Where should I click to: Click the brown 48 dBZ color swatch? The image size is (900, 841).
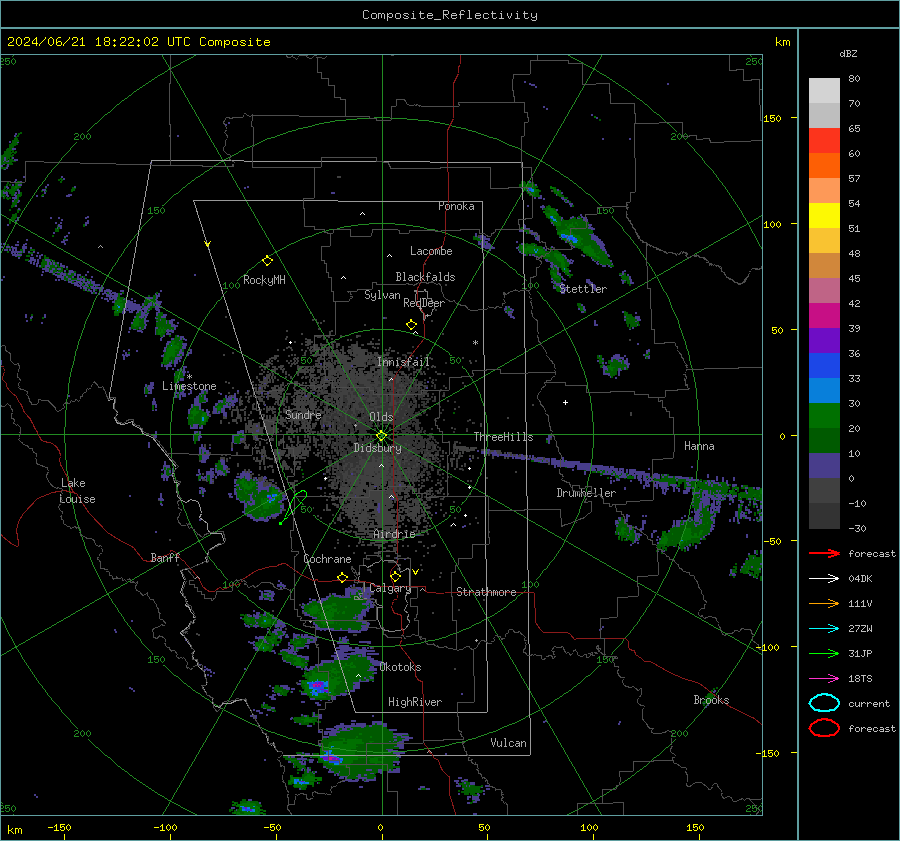(x=824, y=265)
